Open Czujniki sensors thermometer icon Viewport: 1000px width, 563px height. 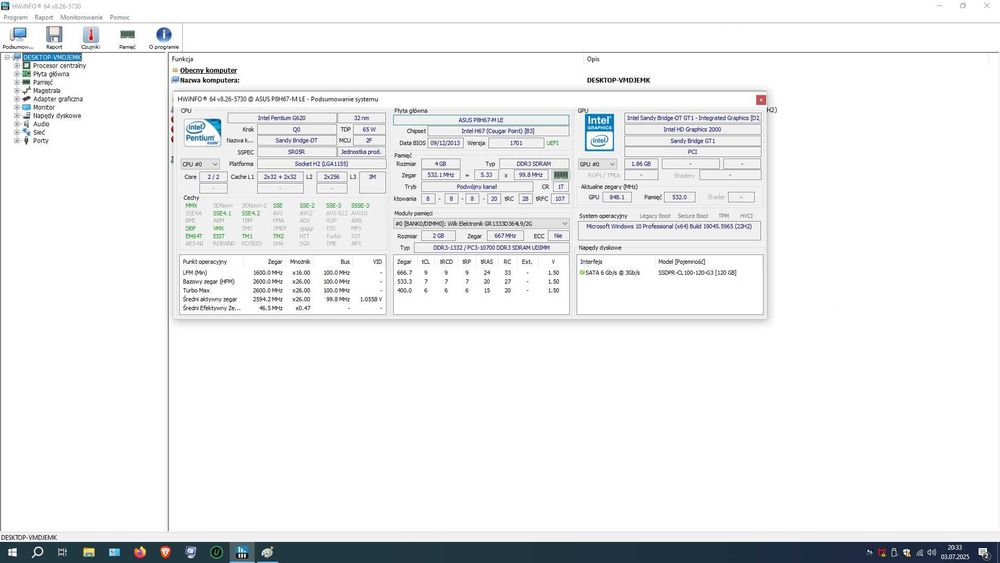(x=91, y=37)
